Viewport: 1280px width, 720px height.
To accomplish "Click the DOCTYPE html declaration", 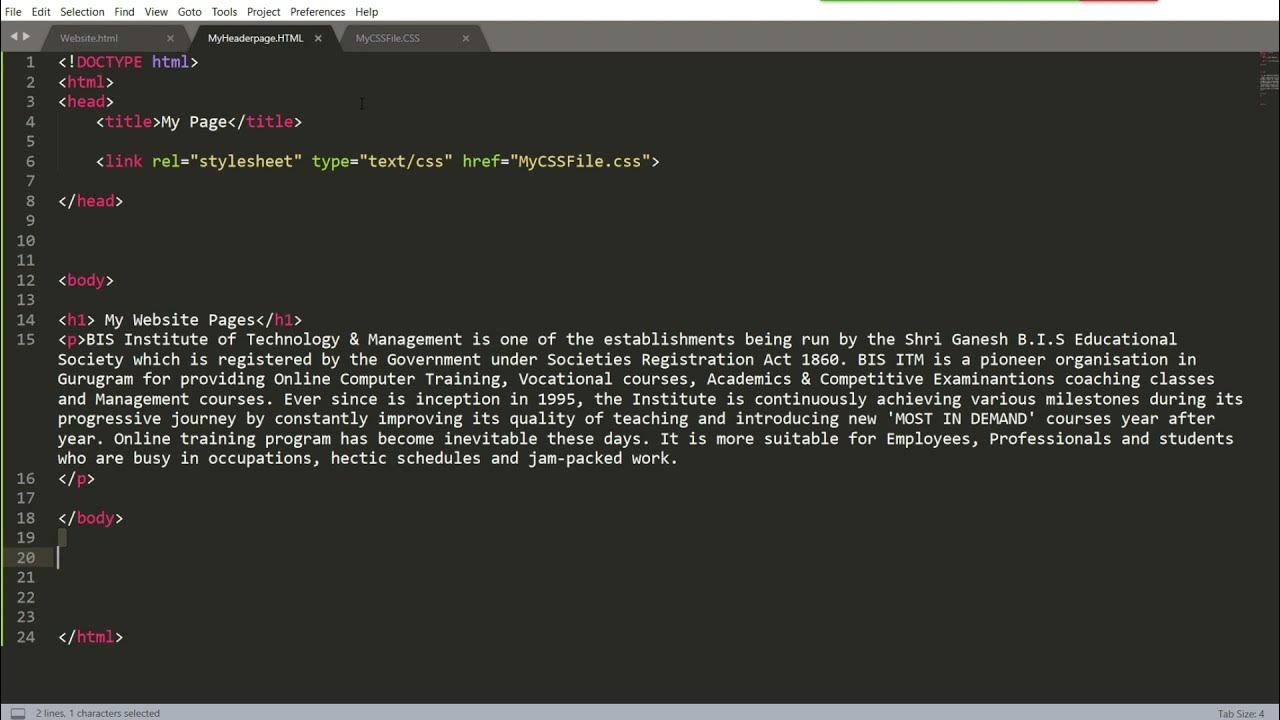I will (128, 62).
